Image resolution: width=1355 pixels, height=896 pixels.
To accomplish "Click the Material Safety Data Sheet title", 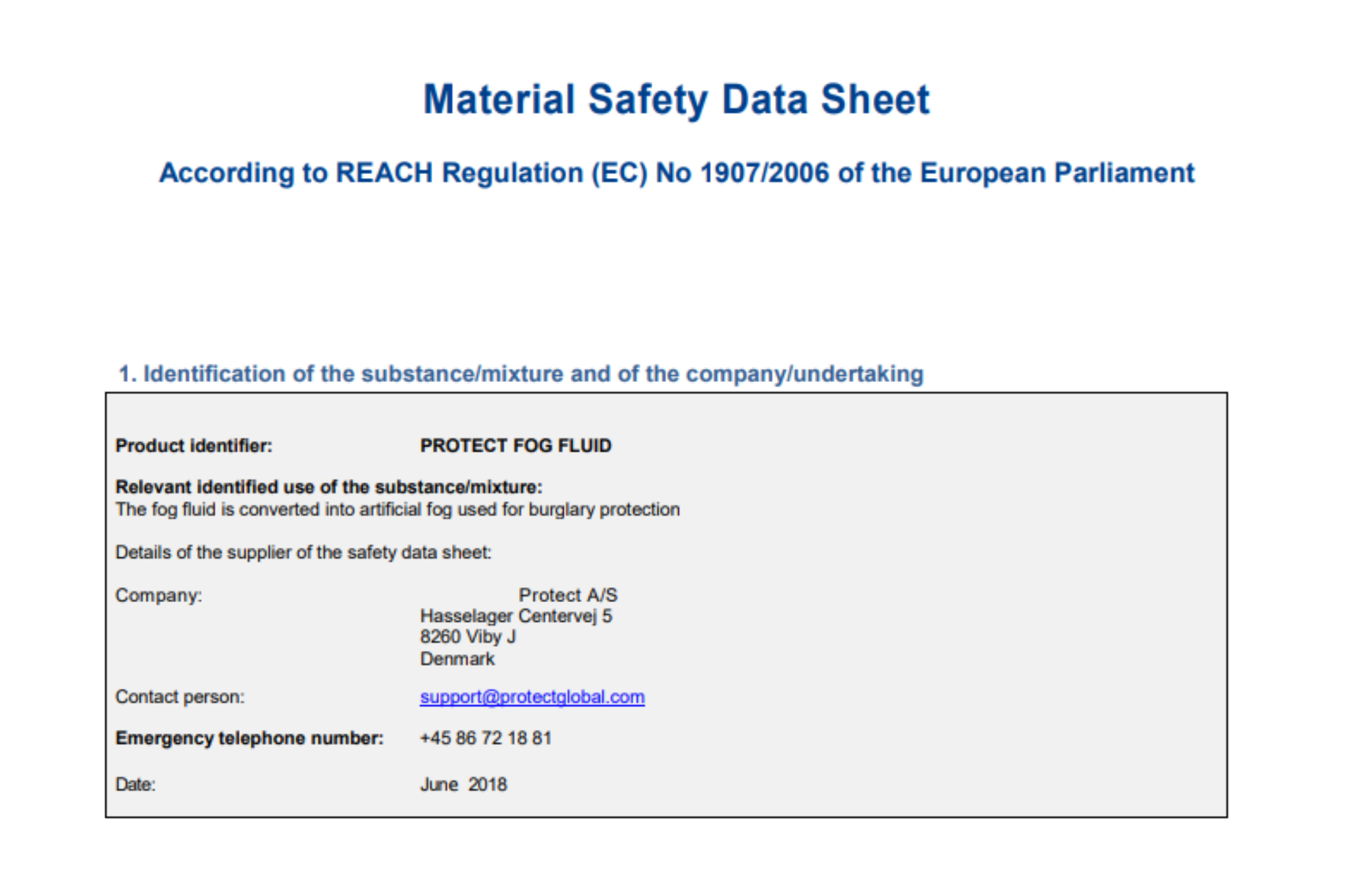I will [x=676, y=100].
